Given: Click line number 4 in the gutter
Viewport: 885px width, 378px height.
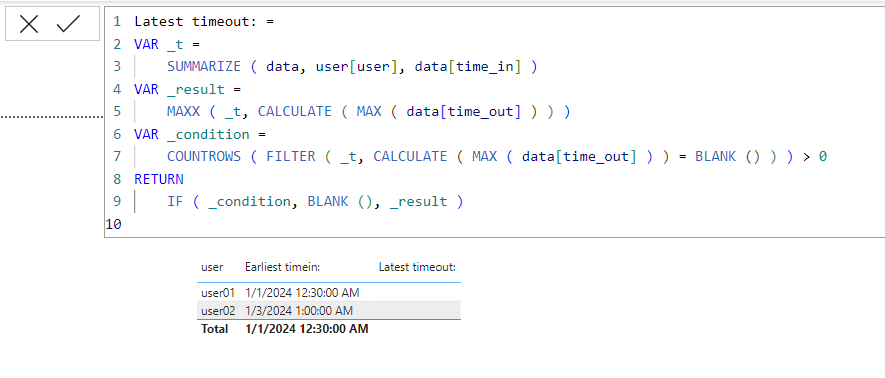Looking at the screenshot, I should (117, 89).
